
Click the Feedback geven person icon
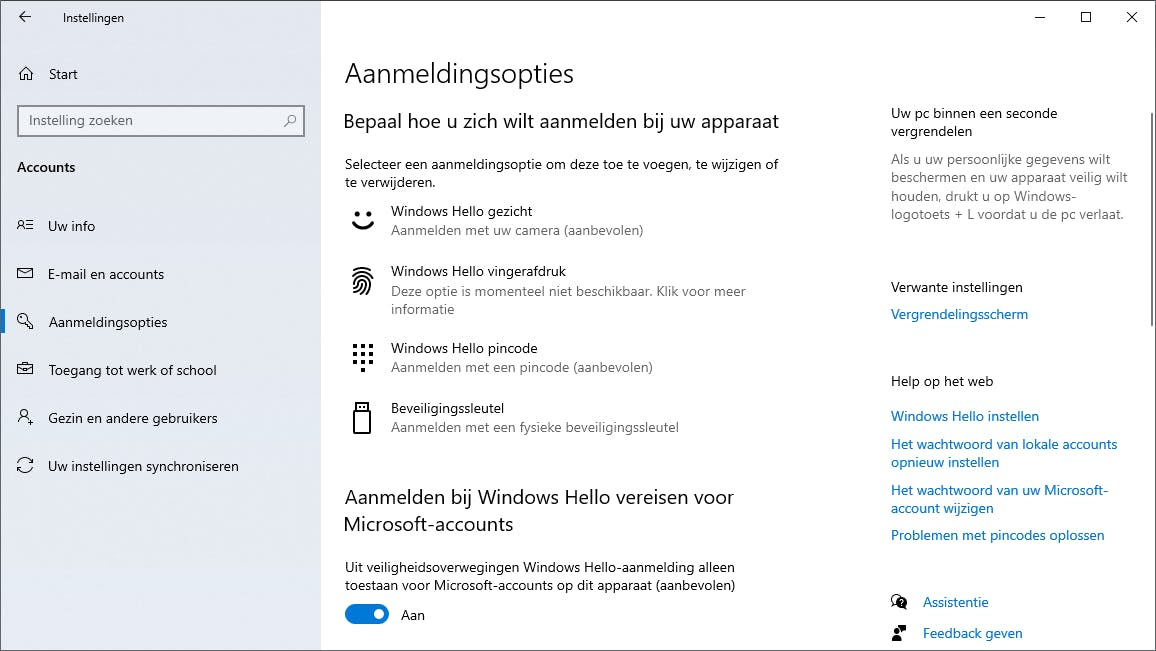coord(899,633)
